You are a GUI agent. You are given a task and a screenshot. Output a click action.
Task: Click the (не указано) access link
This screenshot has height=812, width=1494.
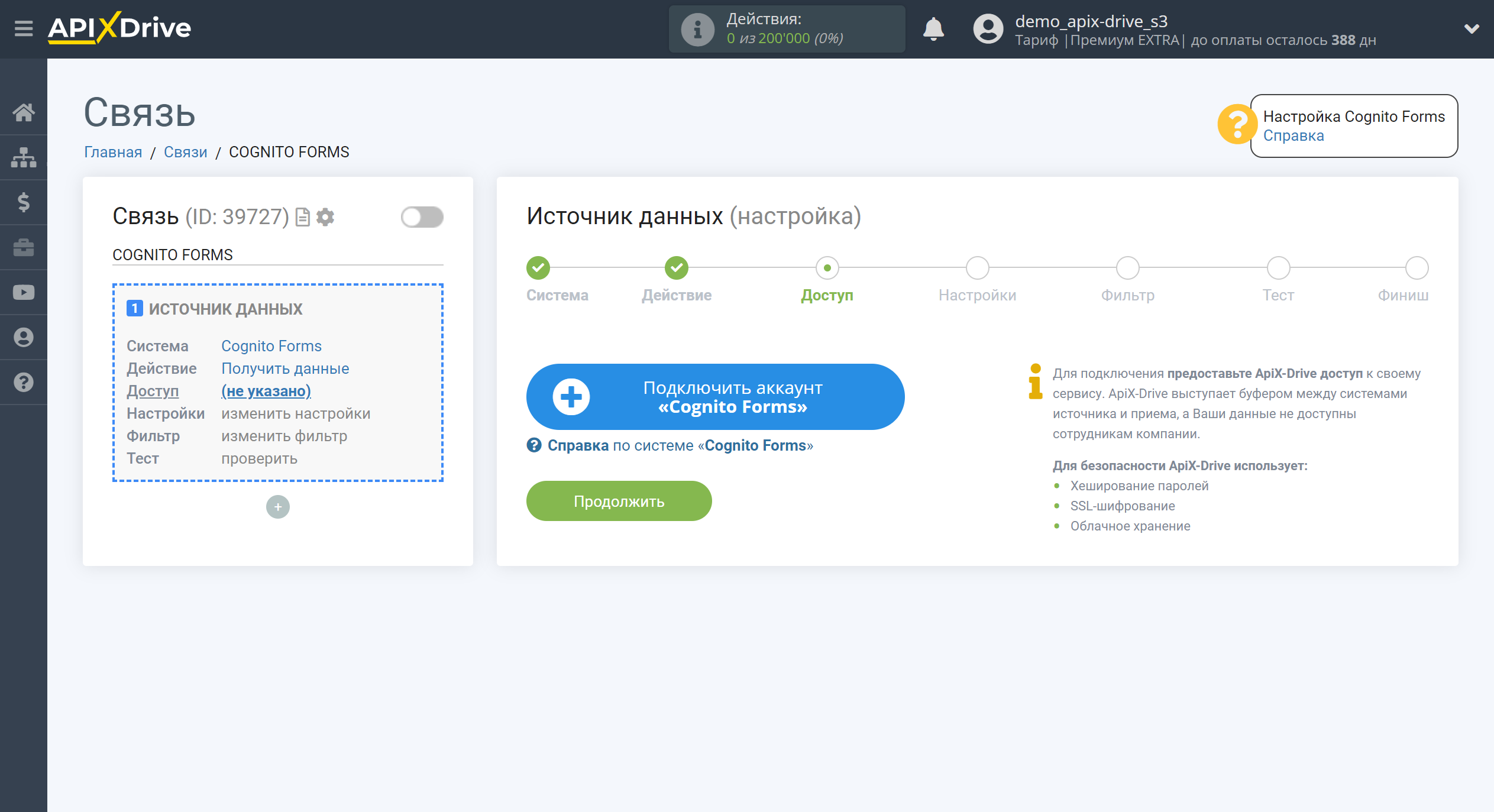tap(266, 391)
